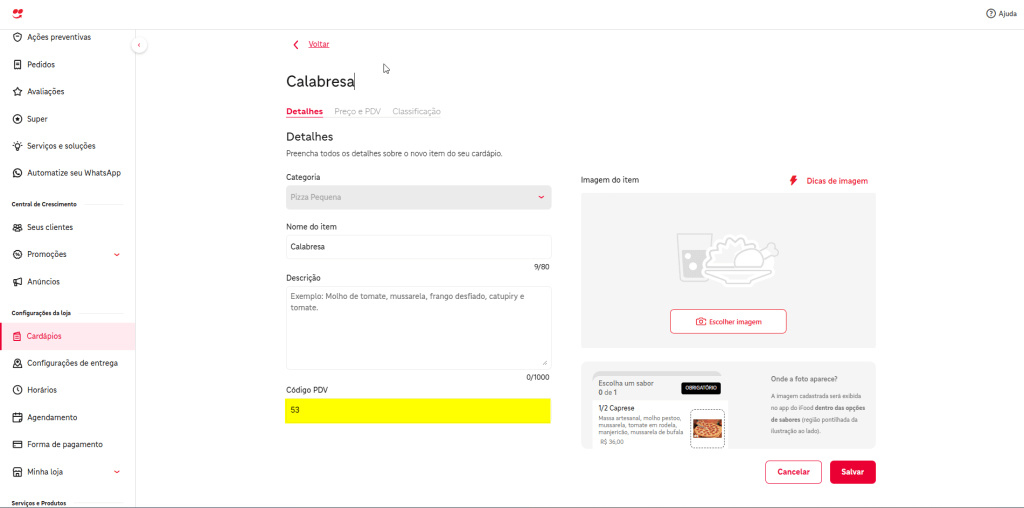Expand the Promoções submenu chevron
The width and height of the screenshot is (1024, 508).
117,255
